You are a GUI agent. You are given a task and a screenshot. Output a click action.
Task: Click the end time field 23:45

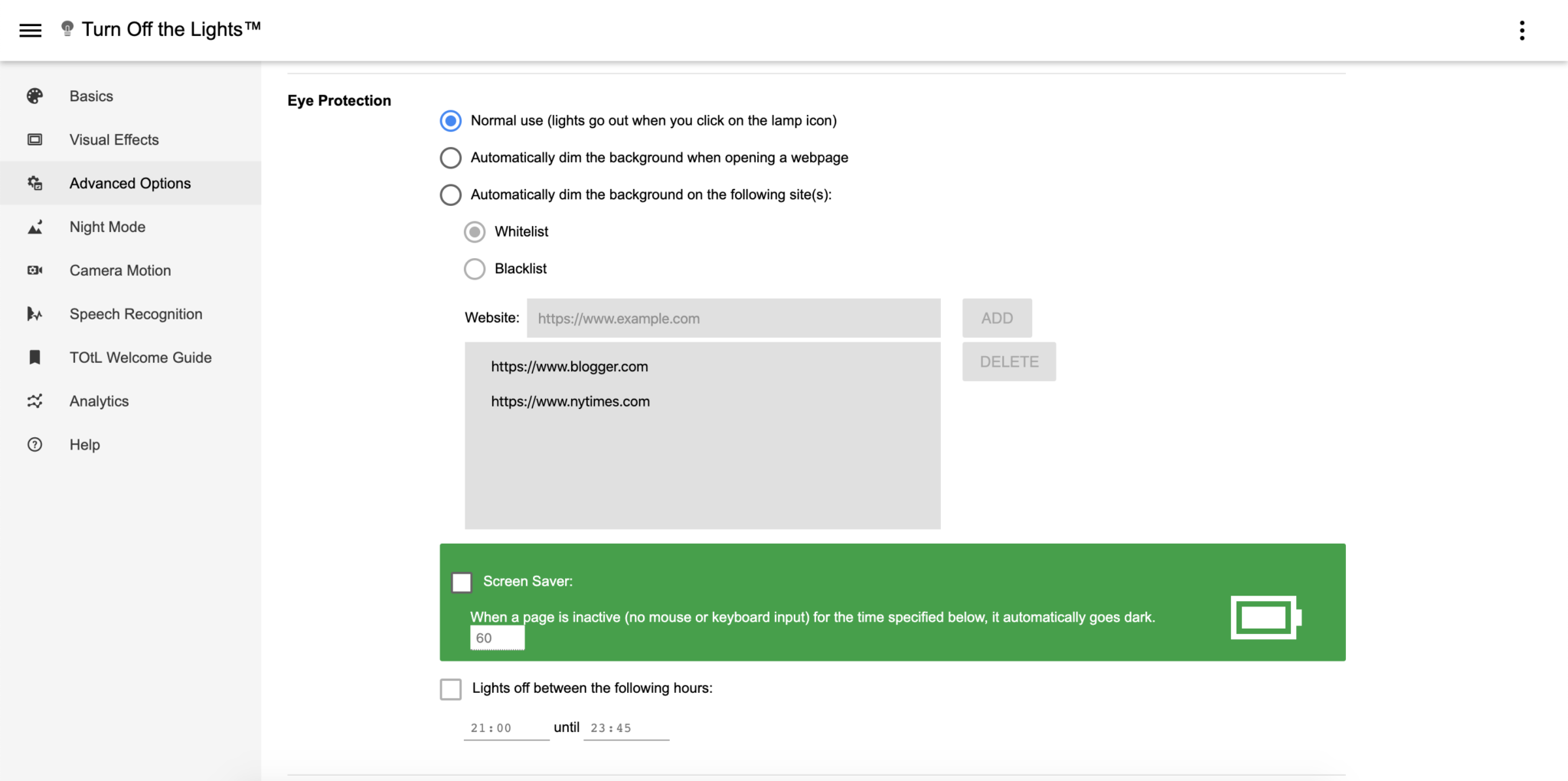pos(626,728)
